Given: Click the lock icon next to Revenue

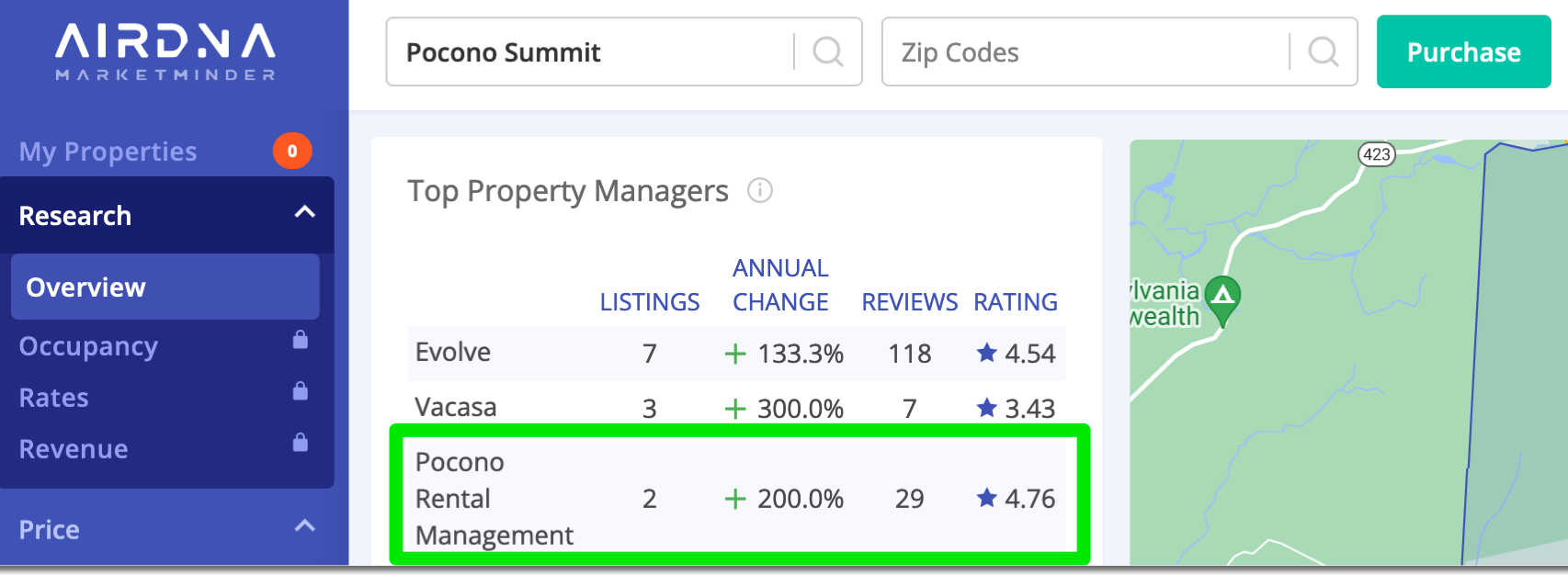Looking at the screenshot, I should (301, 443).
